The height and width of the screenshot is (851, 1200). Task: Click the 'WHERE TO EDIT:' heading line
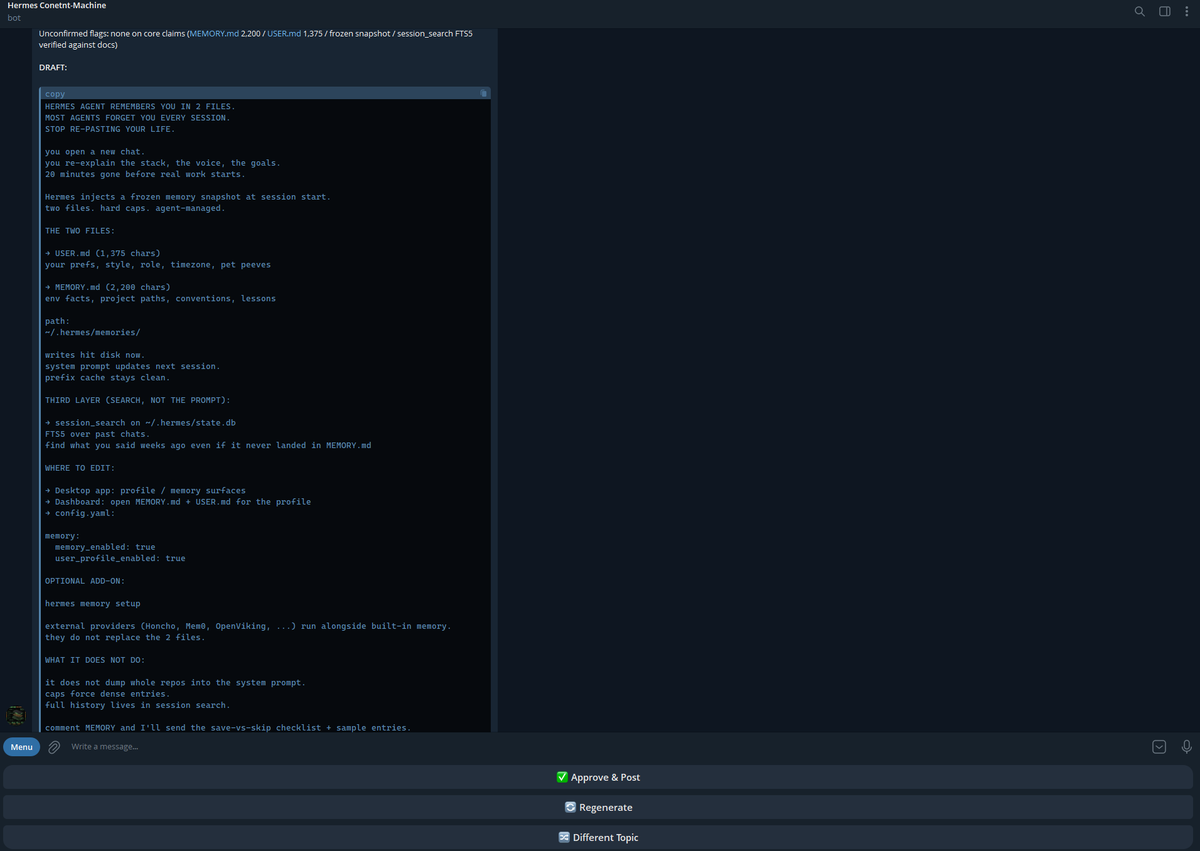click(80, 468)
